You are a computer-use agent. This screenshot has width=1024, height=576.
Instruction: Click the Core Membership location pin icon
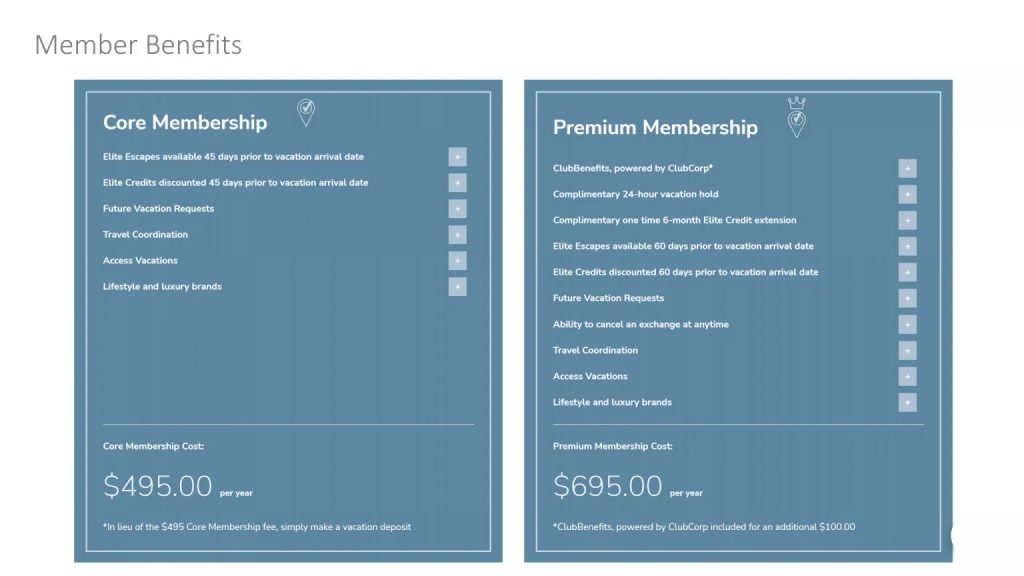click(306, 112)
